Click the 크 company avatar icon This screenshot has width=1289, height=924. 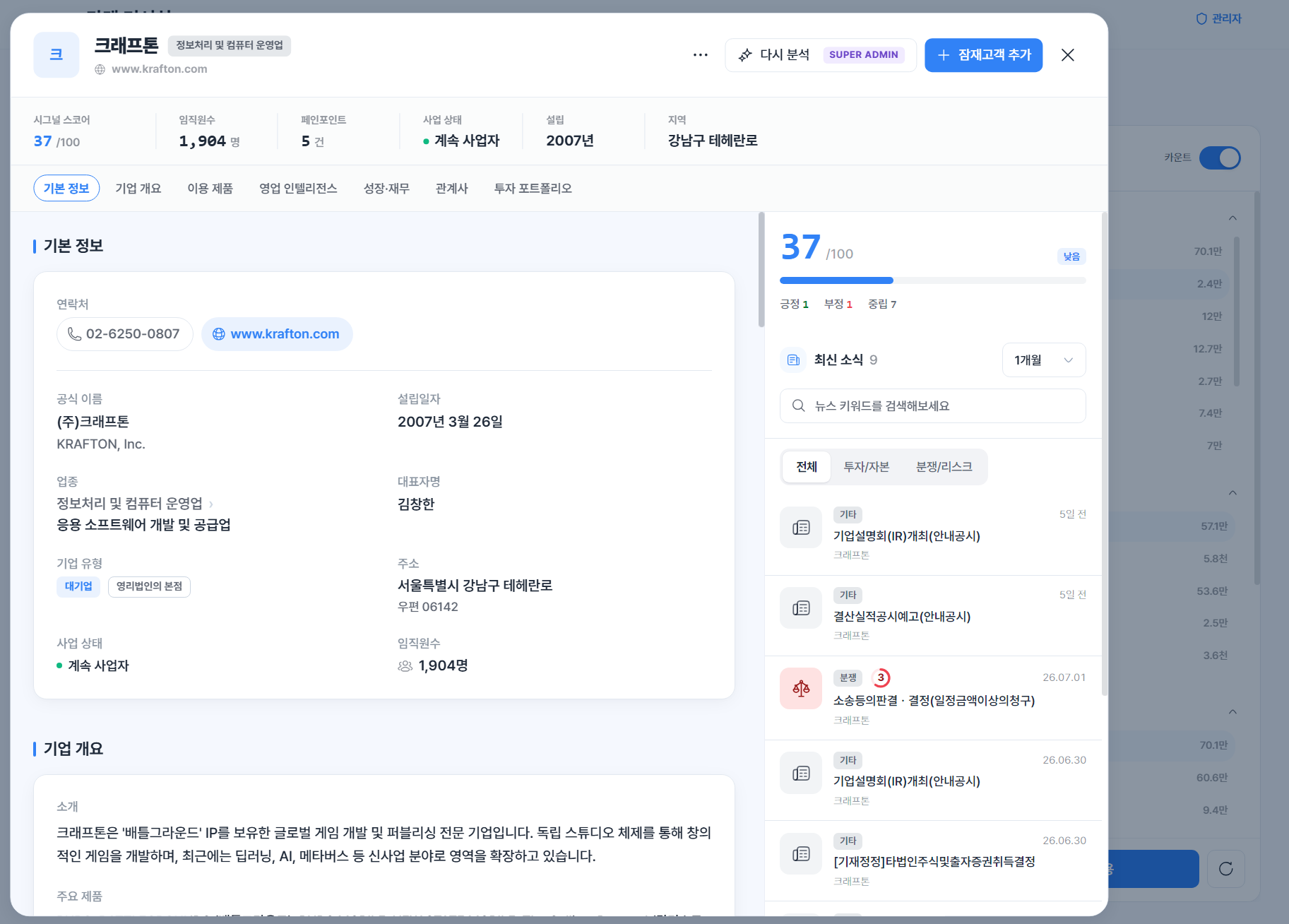[x=57, y=54]
